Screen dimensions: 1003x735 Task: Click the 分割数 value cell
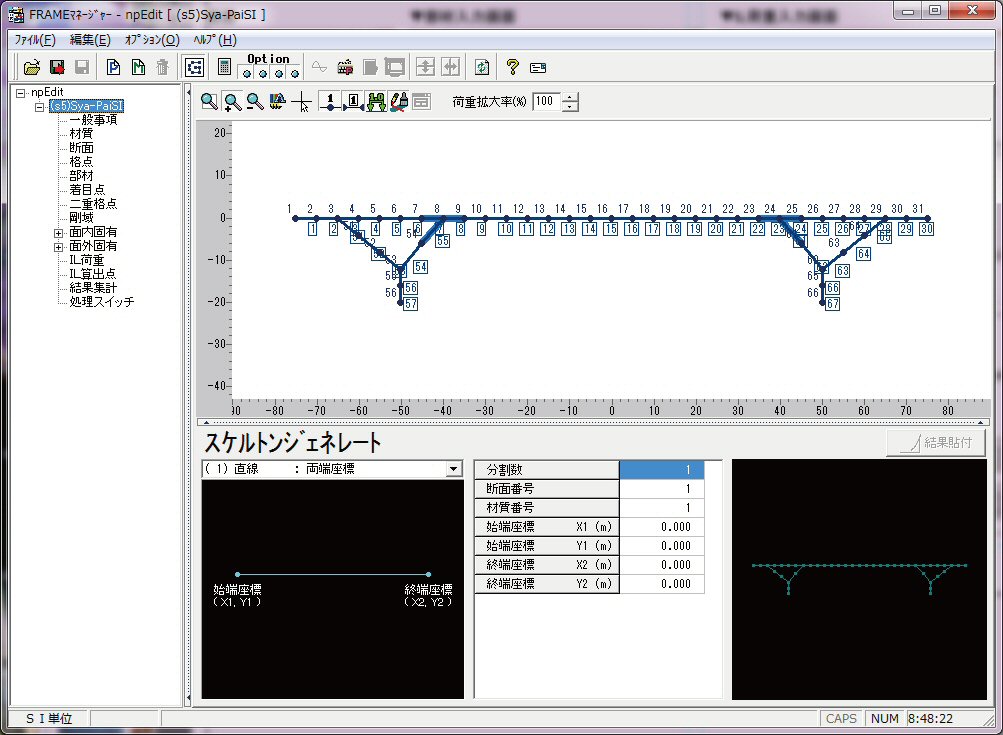coord(661,470)
